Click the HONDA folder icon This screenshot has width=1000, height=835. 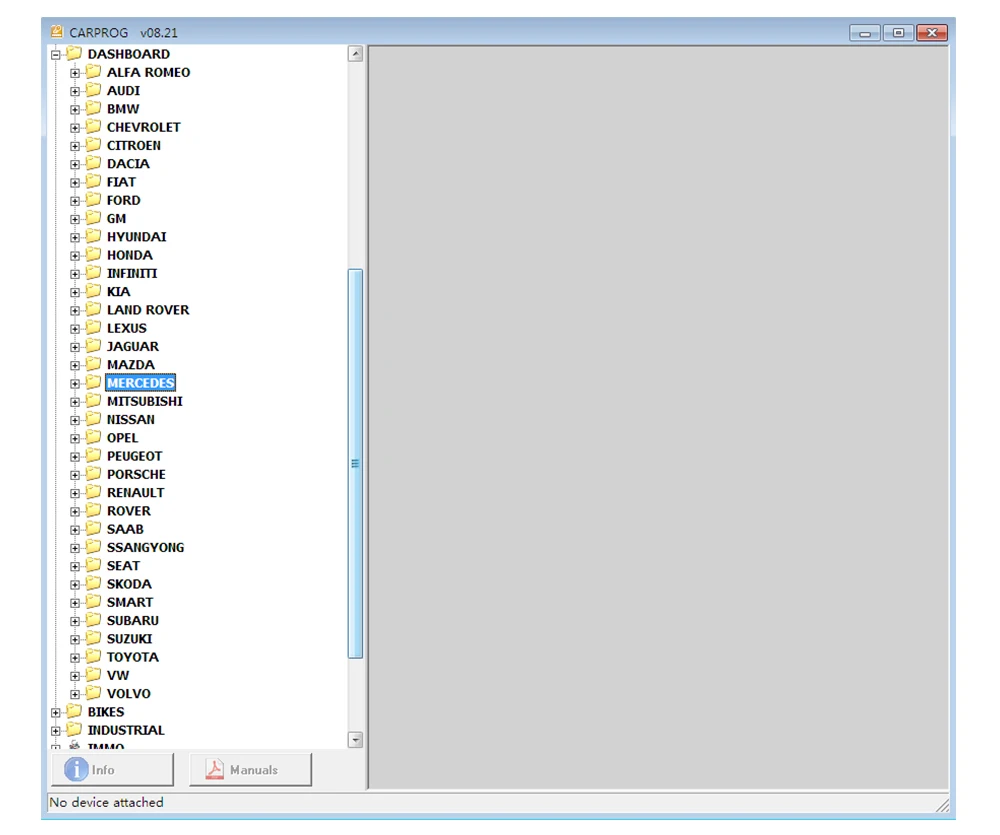tap(94, 255)
